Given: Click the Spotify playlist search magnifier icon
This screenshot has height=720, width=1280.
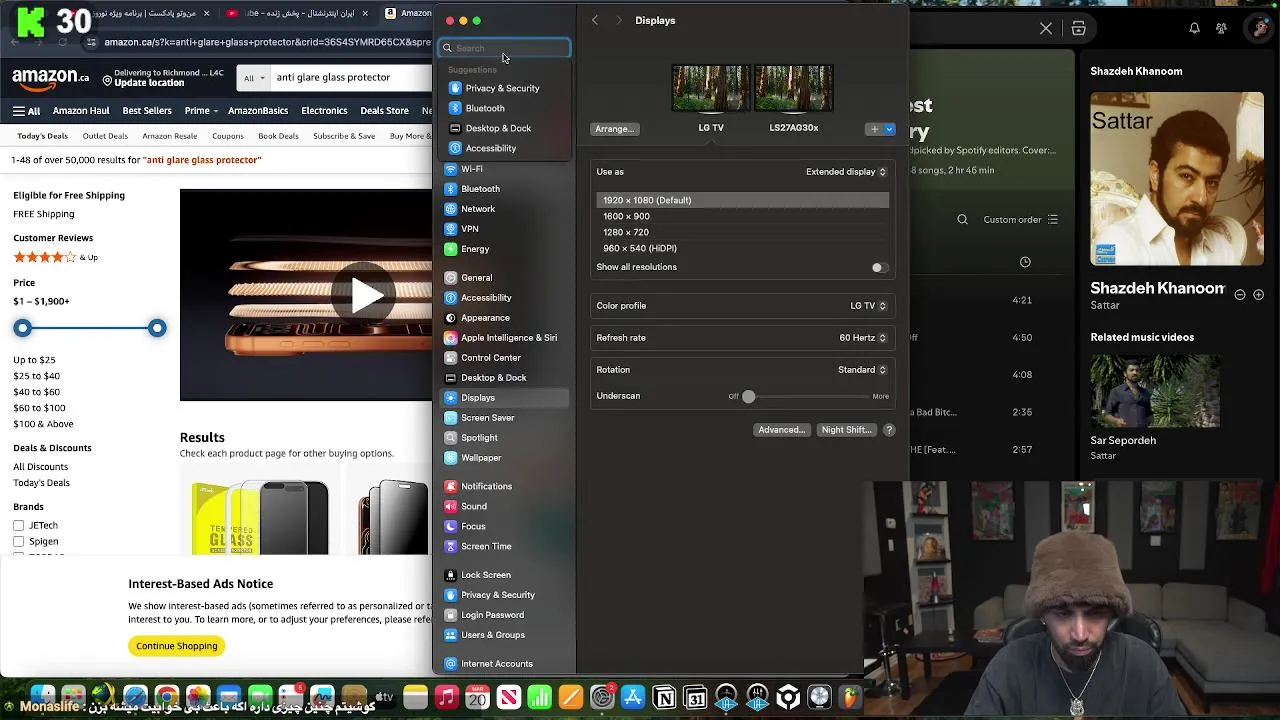Looking at the screenshot, I should (x=962, y=220).
